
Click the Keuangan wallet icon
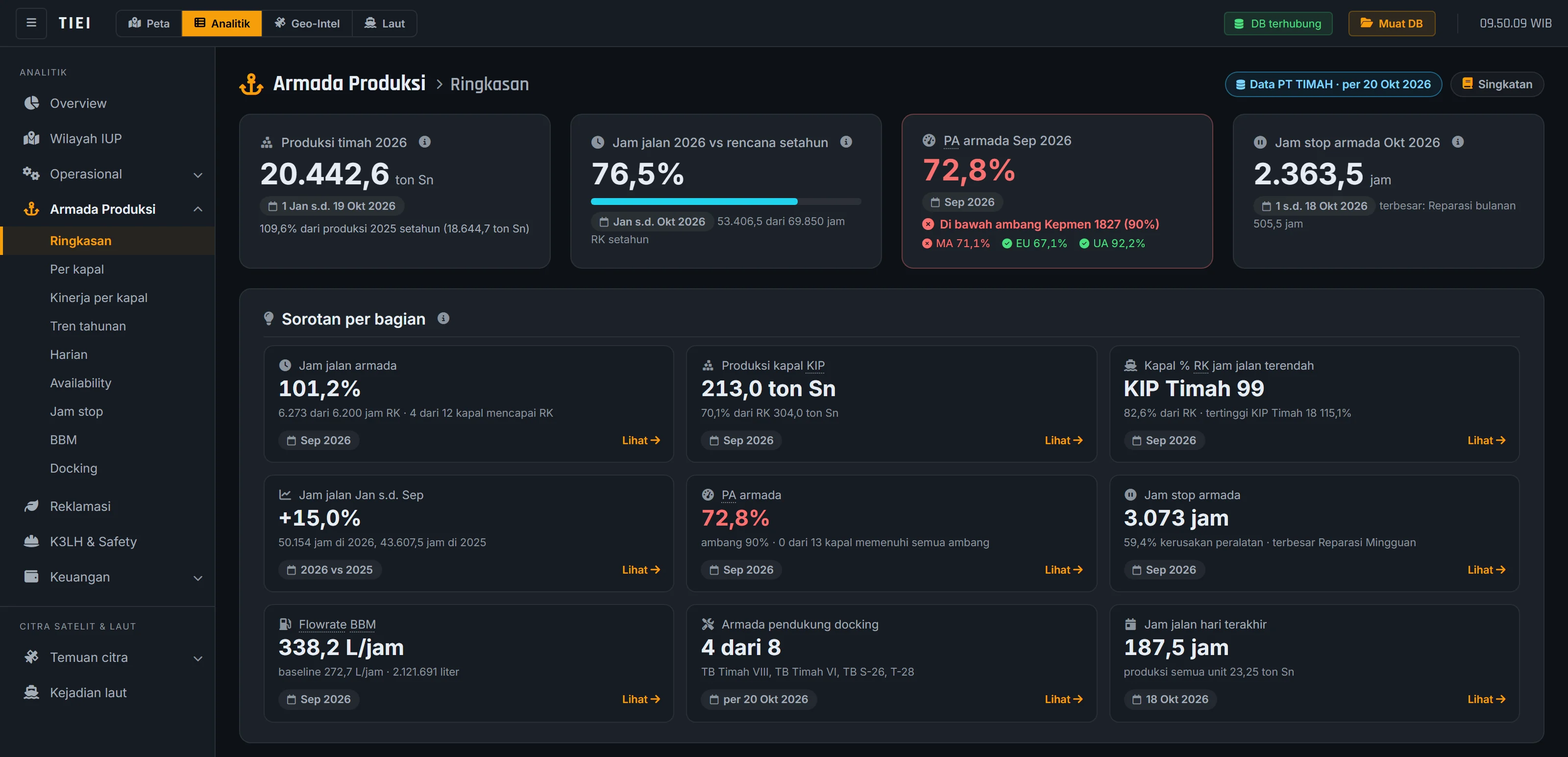pos(32,577)
